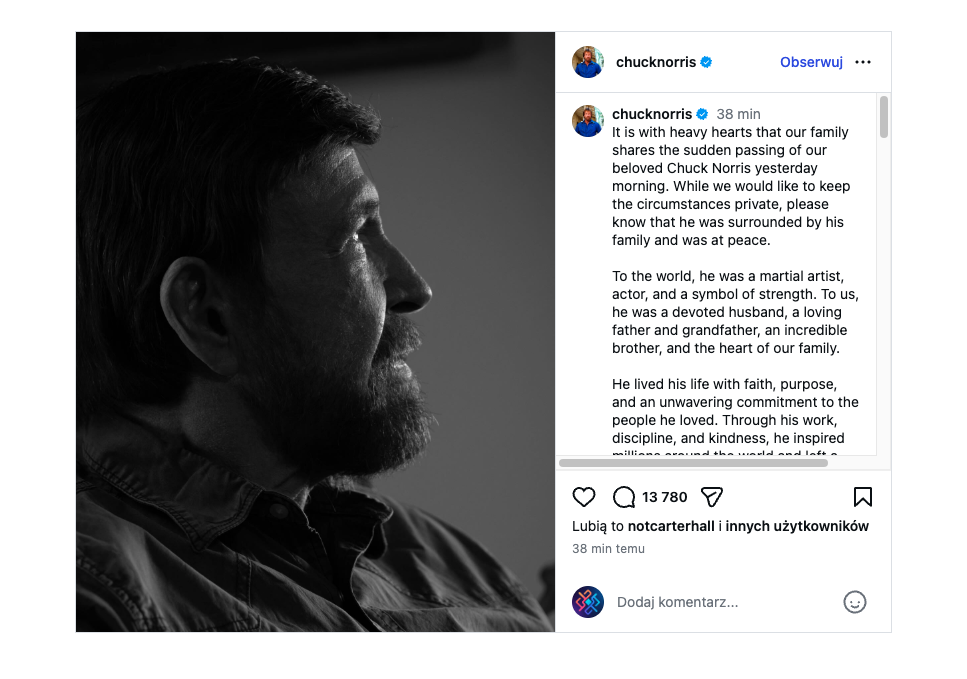This screenshot has width=967, height=679.
Task: Save post with bookmark icon
Action: tap(862, 497)
